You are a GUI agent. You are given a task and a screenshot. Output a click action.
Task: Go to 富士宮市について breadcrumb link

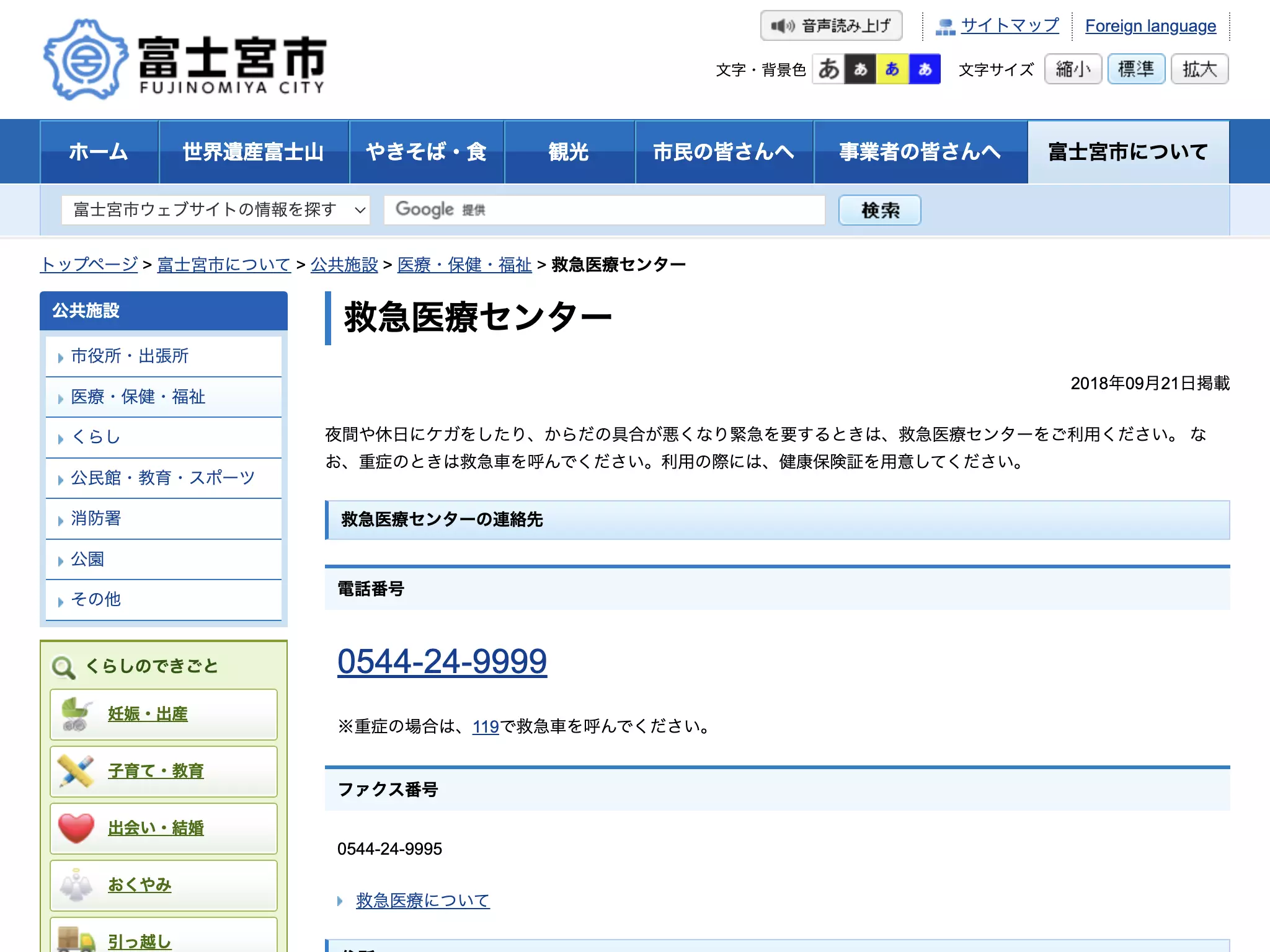[x=224, y=265]
